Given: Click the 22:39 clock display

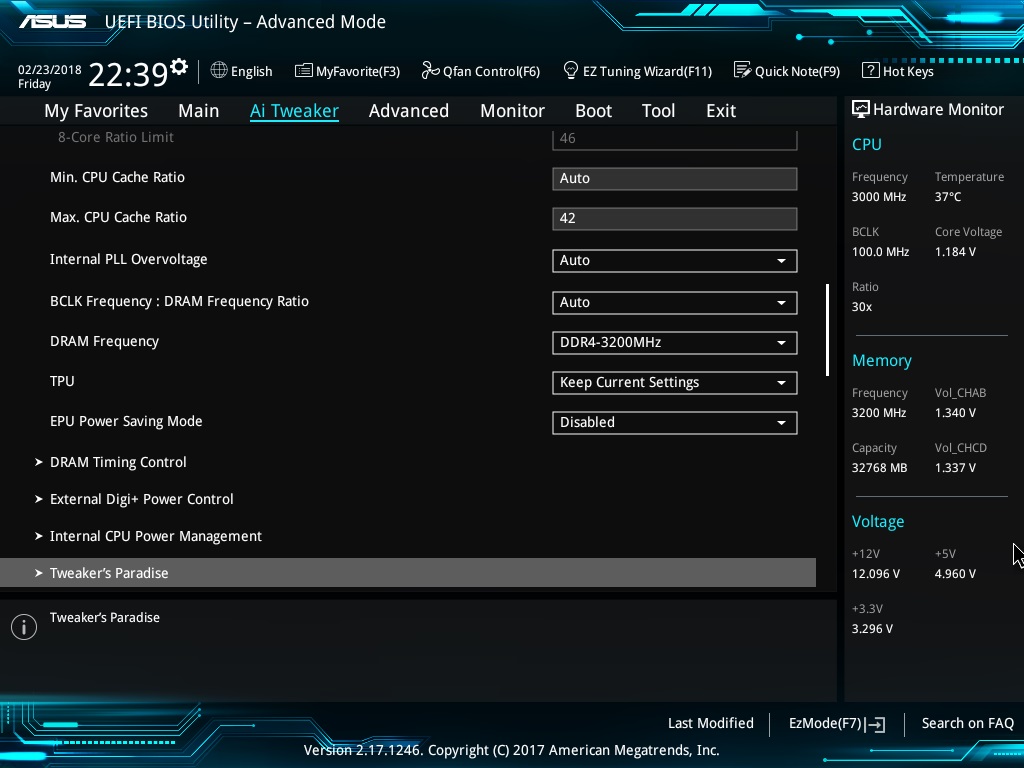Looking at the screenshot, I should pyautogui.click(x=128, y=75).
